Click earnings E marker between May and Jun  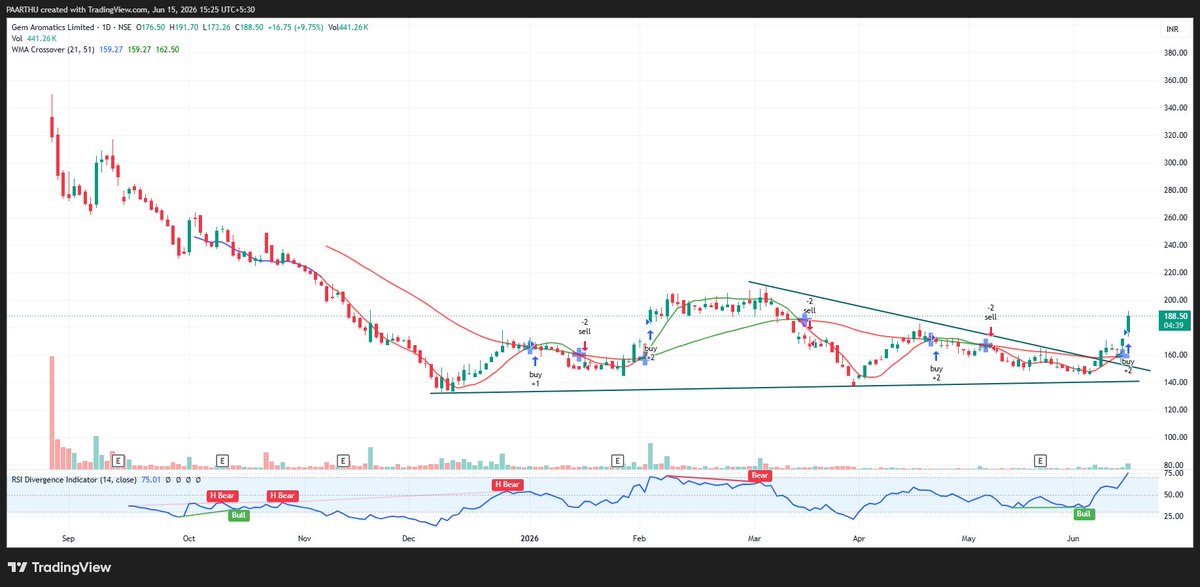tap(1040, 460)
